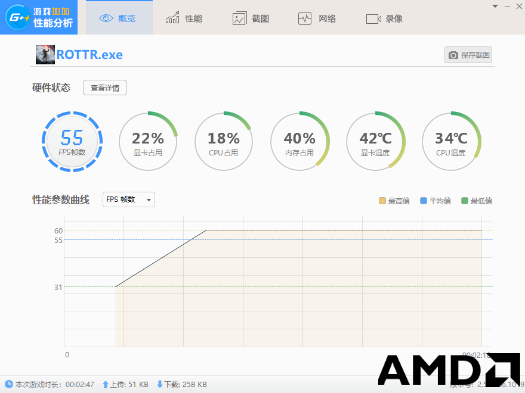This screenshot has height=393, width=525.
Task: Switch to the 网络 network tab
Action: pos(317,18)
